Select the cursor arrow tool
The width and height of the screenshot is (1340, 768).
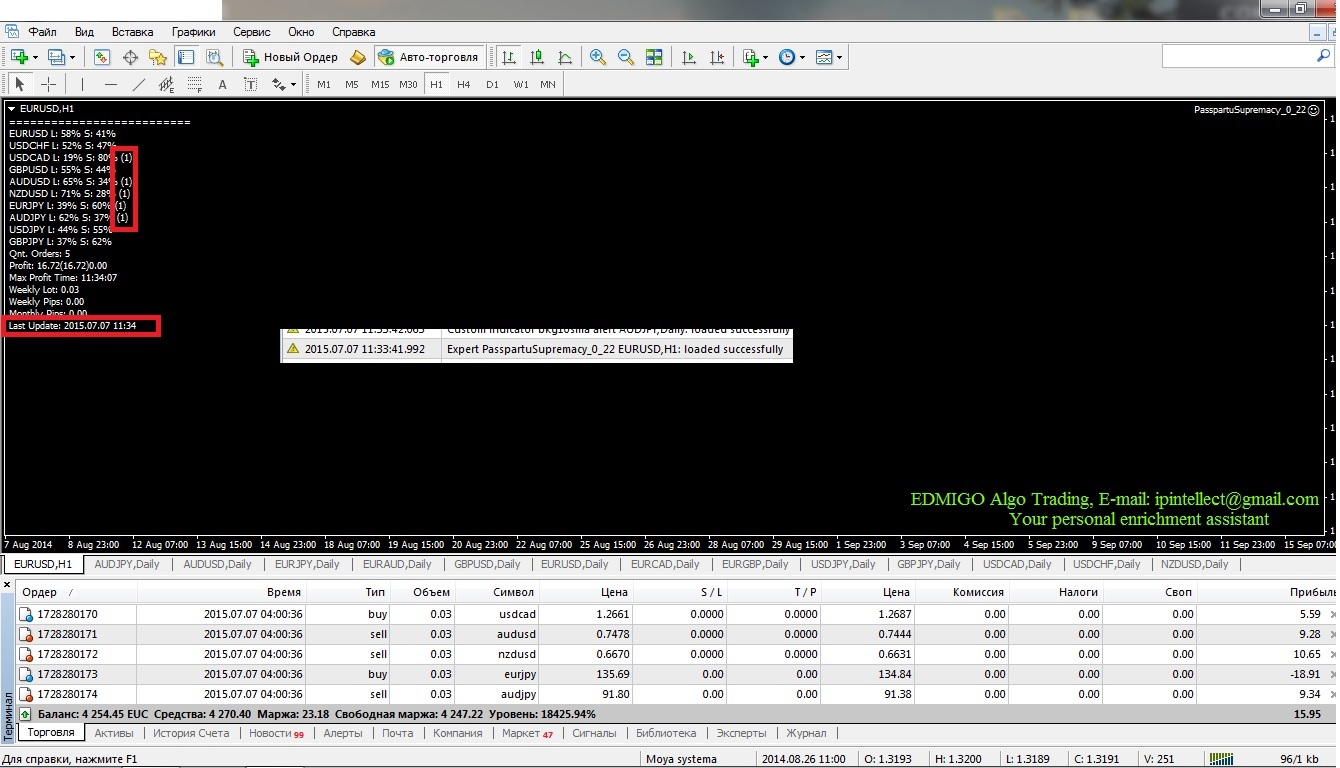coord(20,84)
